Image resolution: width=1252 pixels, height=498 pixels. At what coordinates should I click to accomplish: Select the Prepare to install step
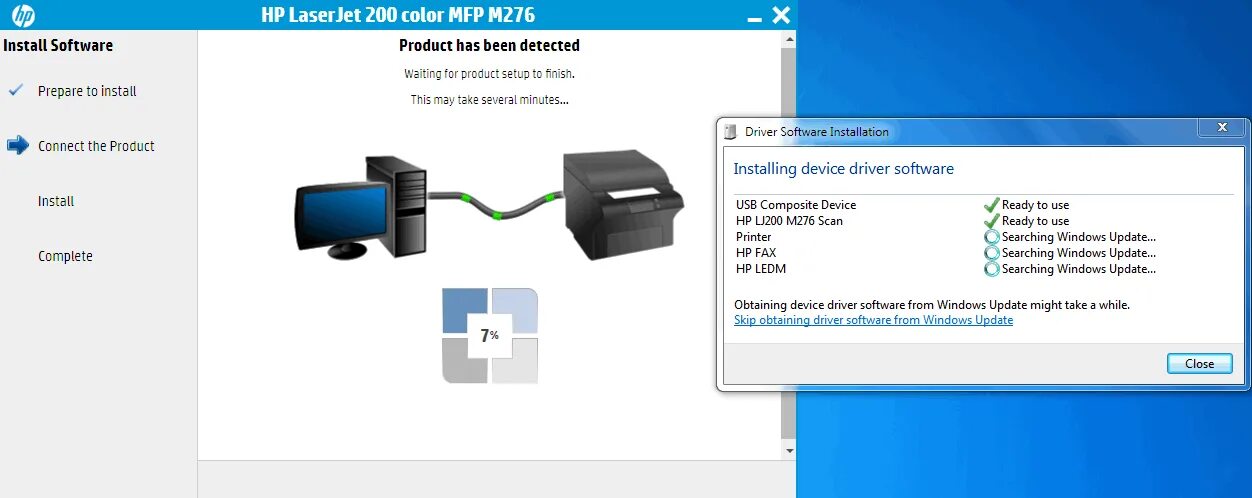click(x=87, y=91)
